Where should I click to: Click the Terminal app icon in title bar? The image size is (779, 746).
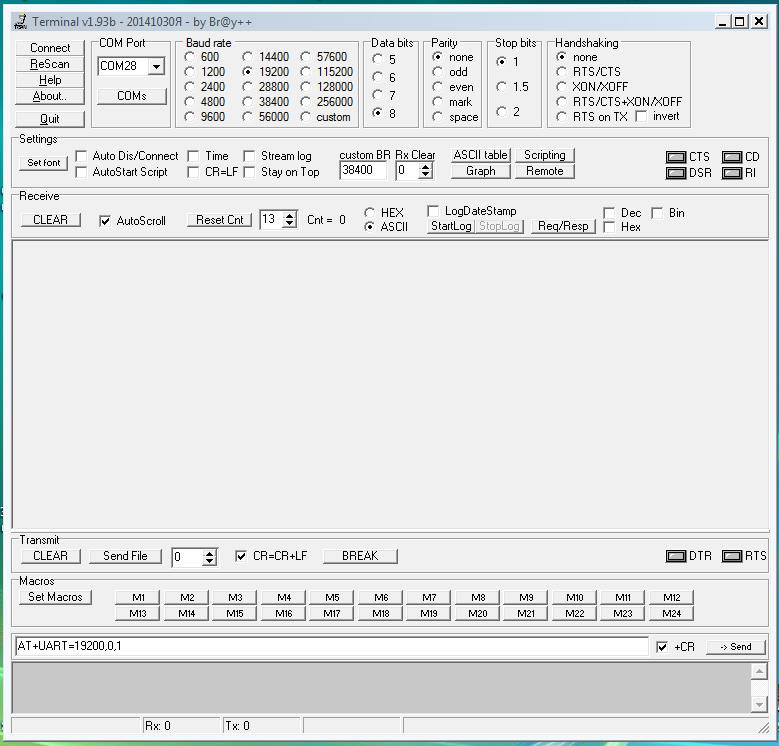(x=19, y=21)
